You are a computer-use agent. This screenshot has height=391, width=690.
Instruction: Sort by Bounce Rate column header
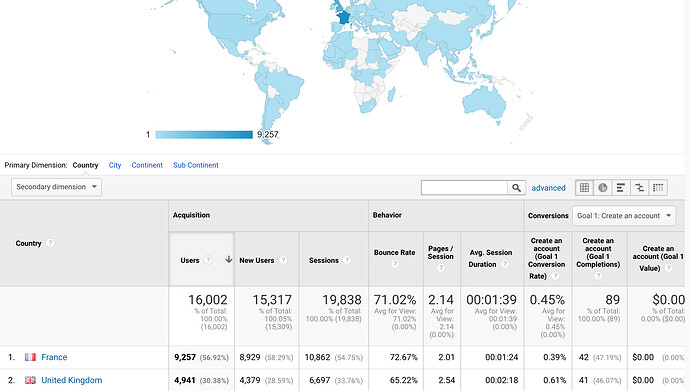click(395, 252)
